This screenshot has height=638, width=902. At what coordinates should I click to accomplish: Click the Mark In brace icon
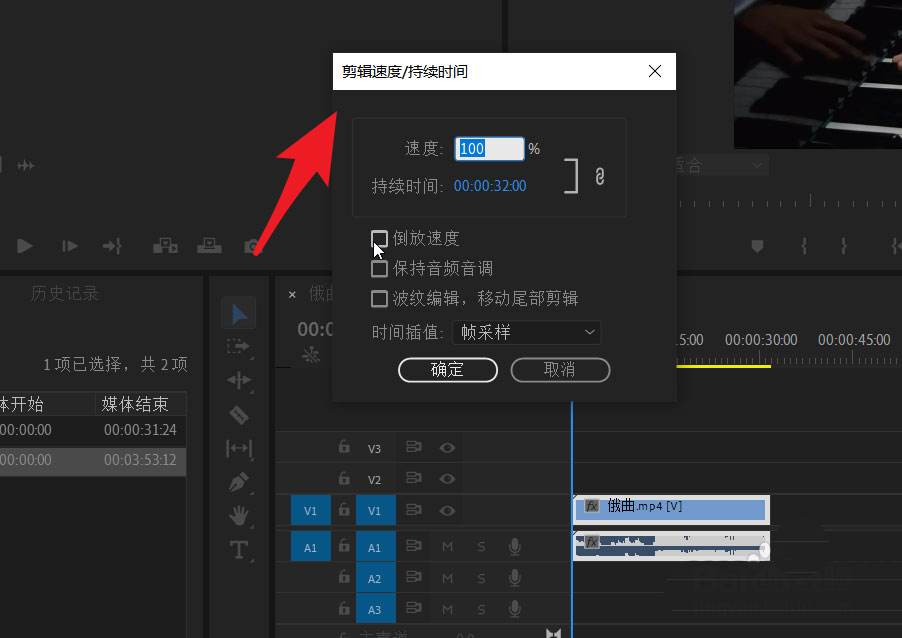pos(804,246)
